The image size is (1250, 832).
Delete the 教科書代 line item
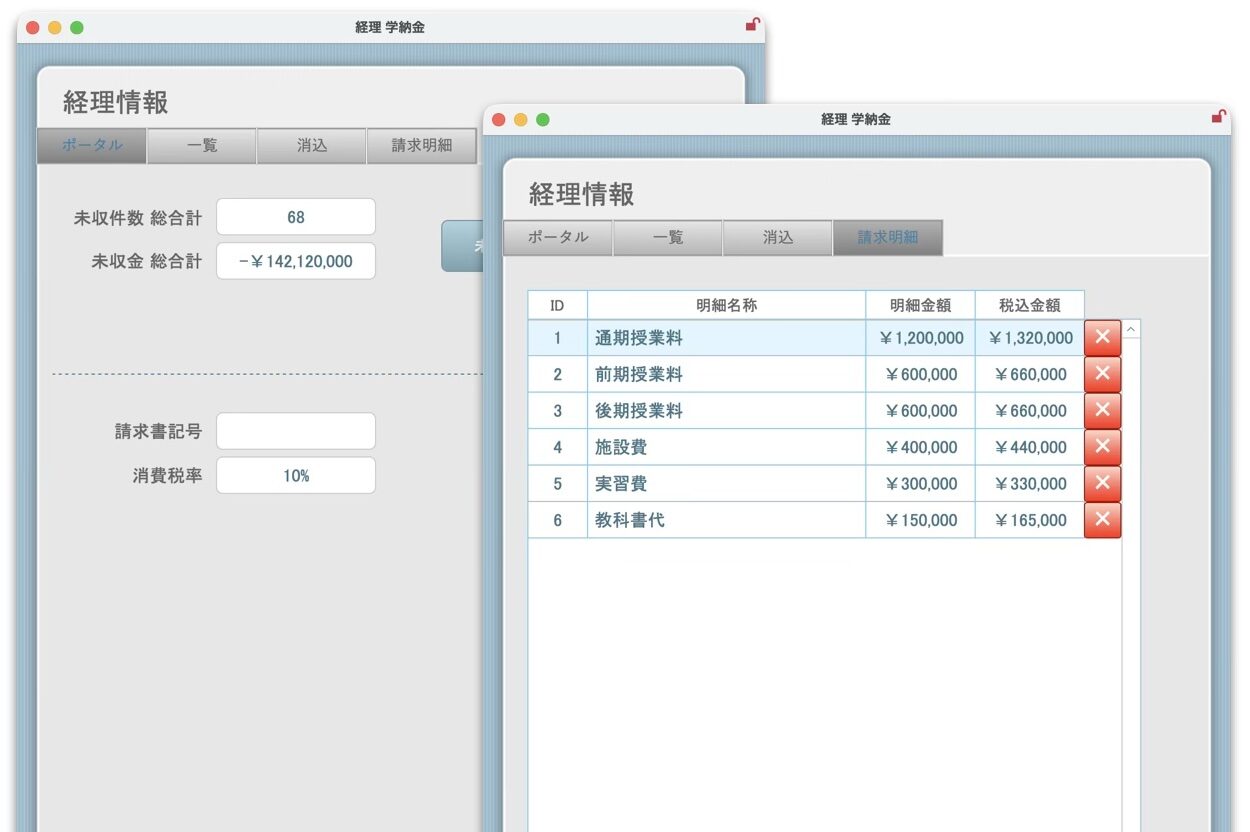pyautogui.click(x=1101, y=519)
